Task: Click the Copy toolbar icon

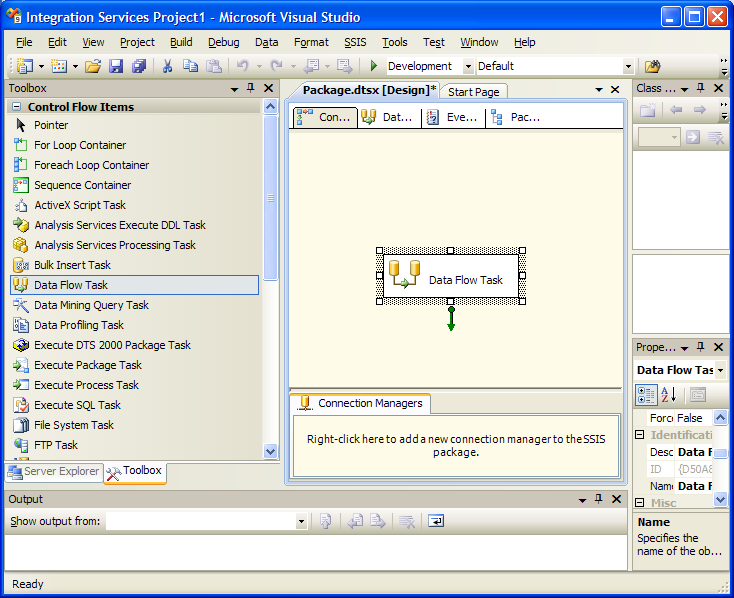Action: coord(190,66)
